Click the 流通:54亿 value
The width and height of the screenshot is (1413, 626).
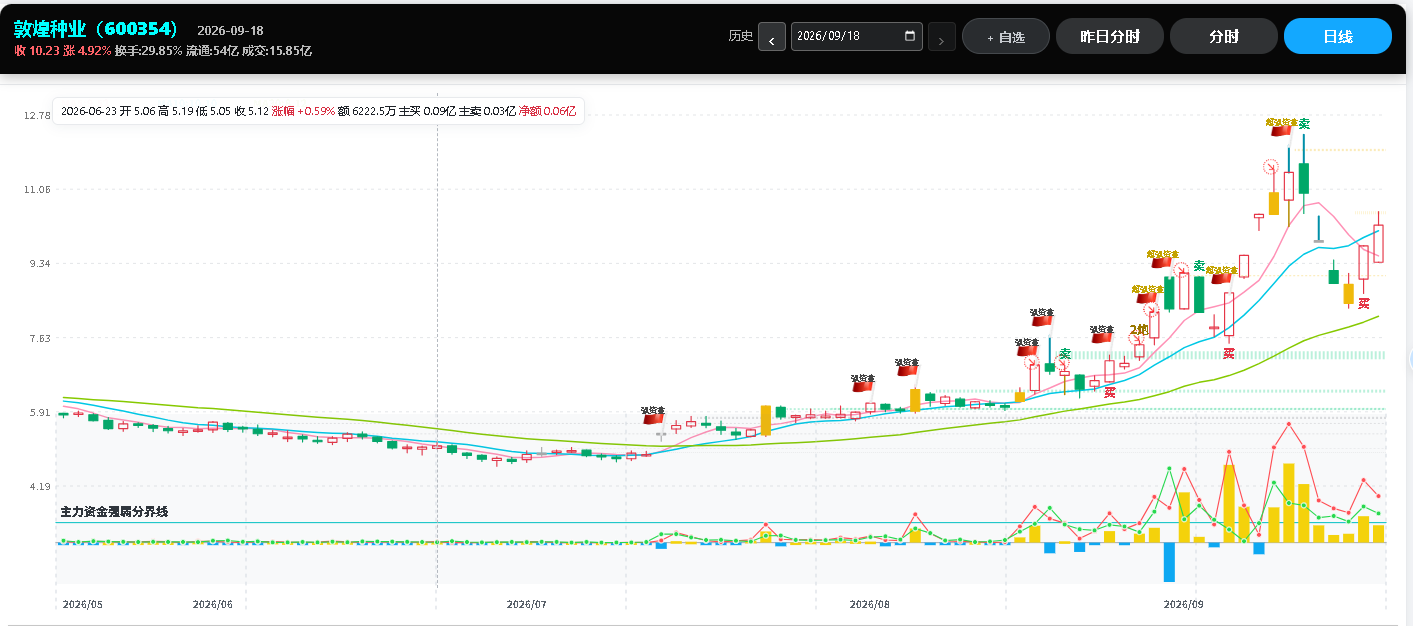212,50
